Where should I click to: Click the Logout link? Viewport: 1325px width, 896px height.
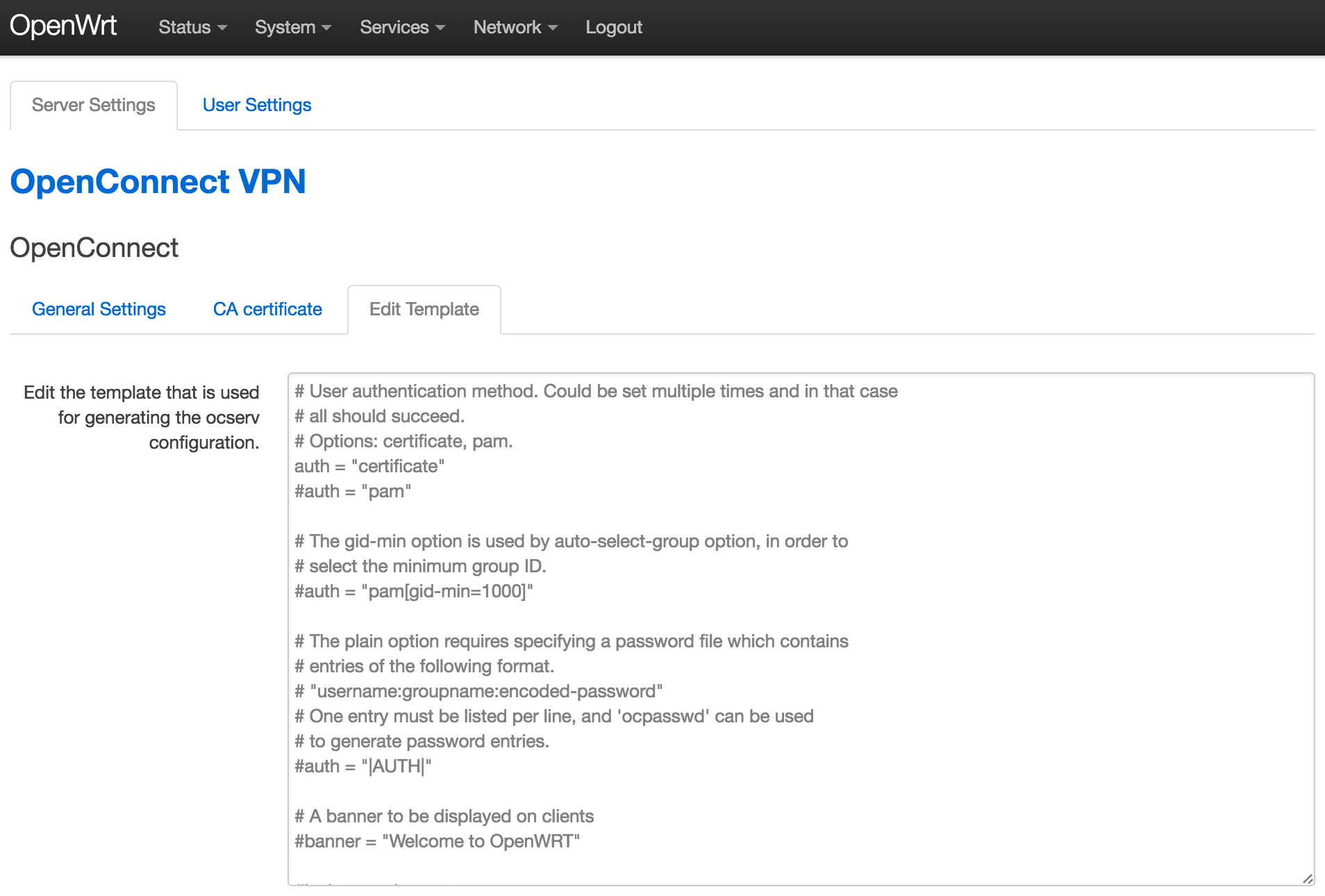(x=614, y=27)
